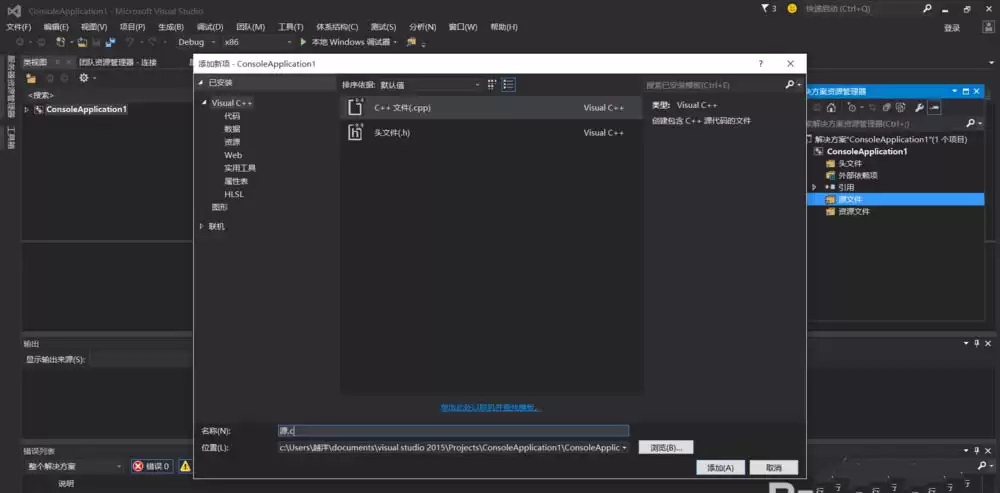Select the C++ 文件(.cpp) template icon
This screenshot has height=493, width=1000.
[x=354, y=107]
